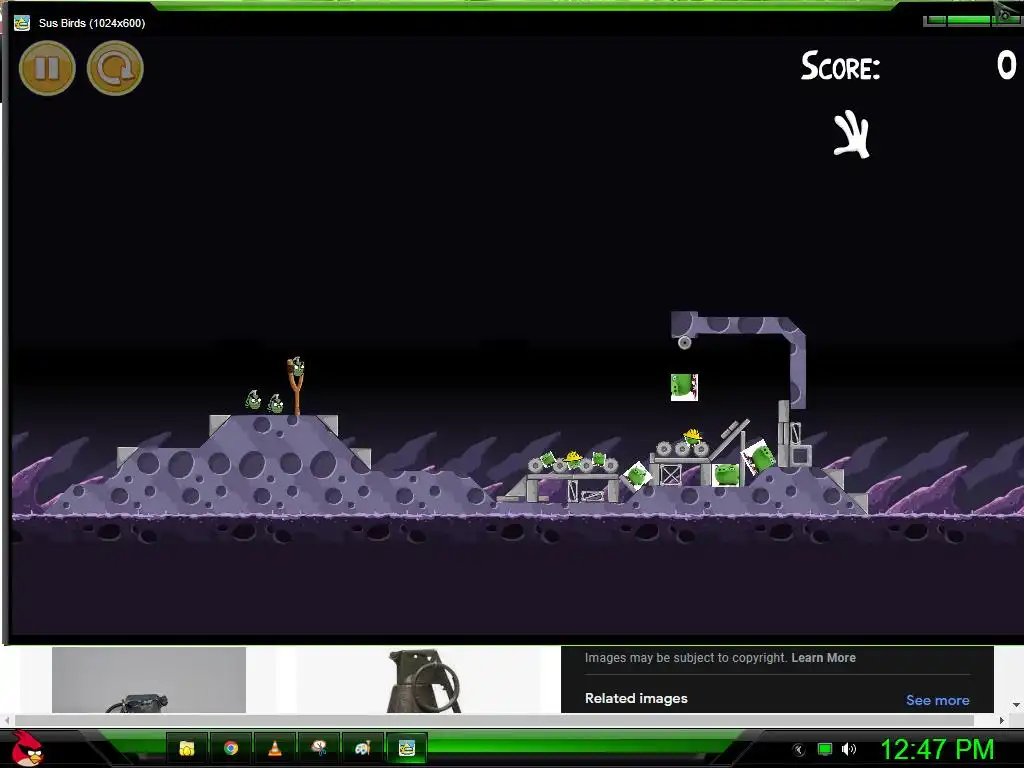The image size is (1024, 768).
Task: Click the Related images heading
Action: pyautogui.click(x=636, y=698)
